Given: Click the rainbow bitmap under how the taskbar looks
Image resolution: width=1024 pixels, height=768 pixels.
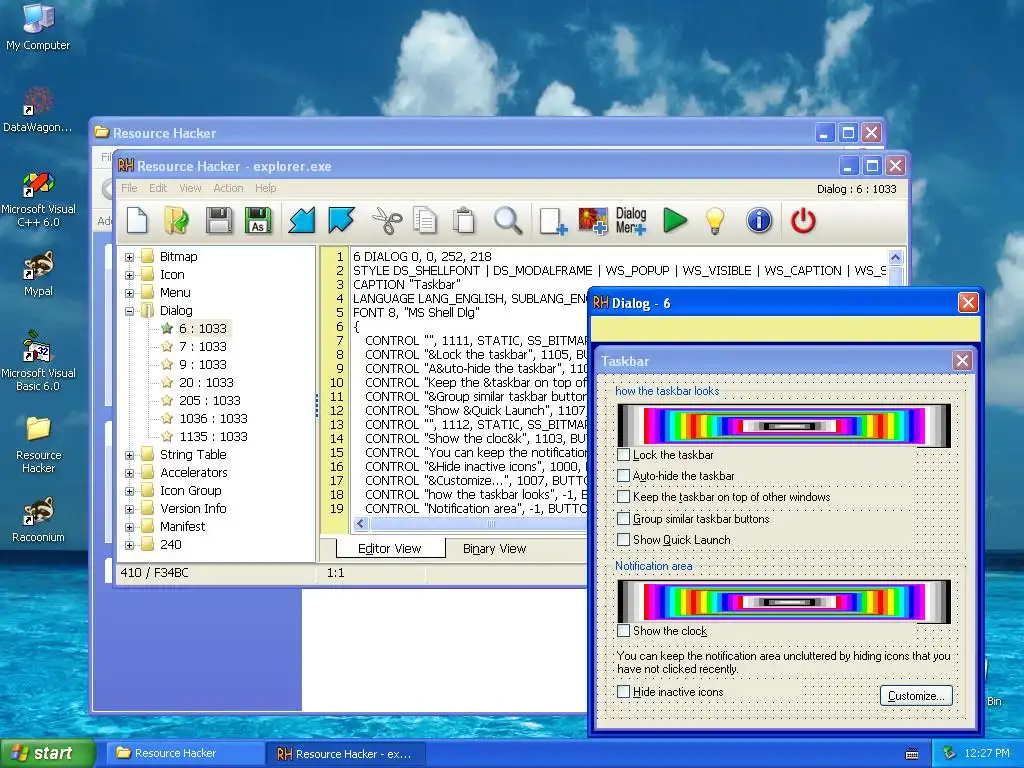Looking at the screenshot, I should (784, 425).
